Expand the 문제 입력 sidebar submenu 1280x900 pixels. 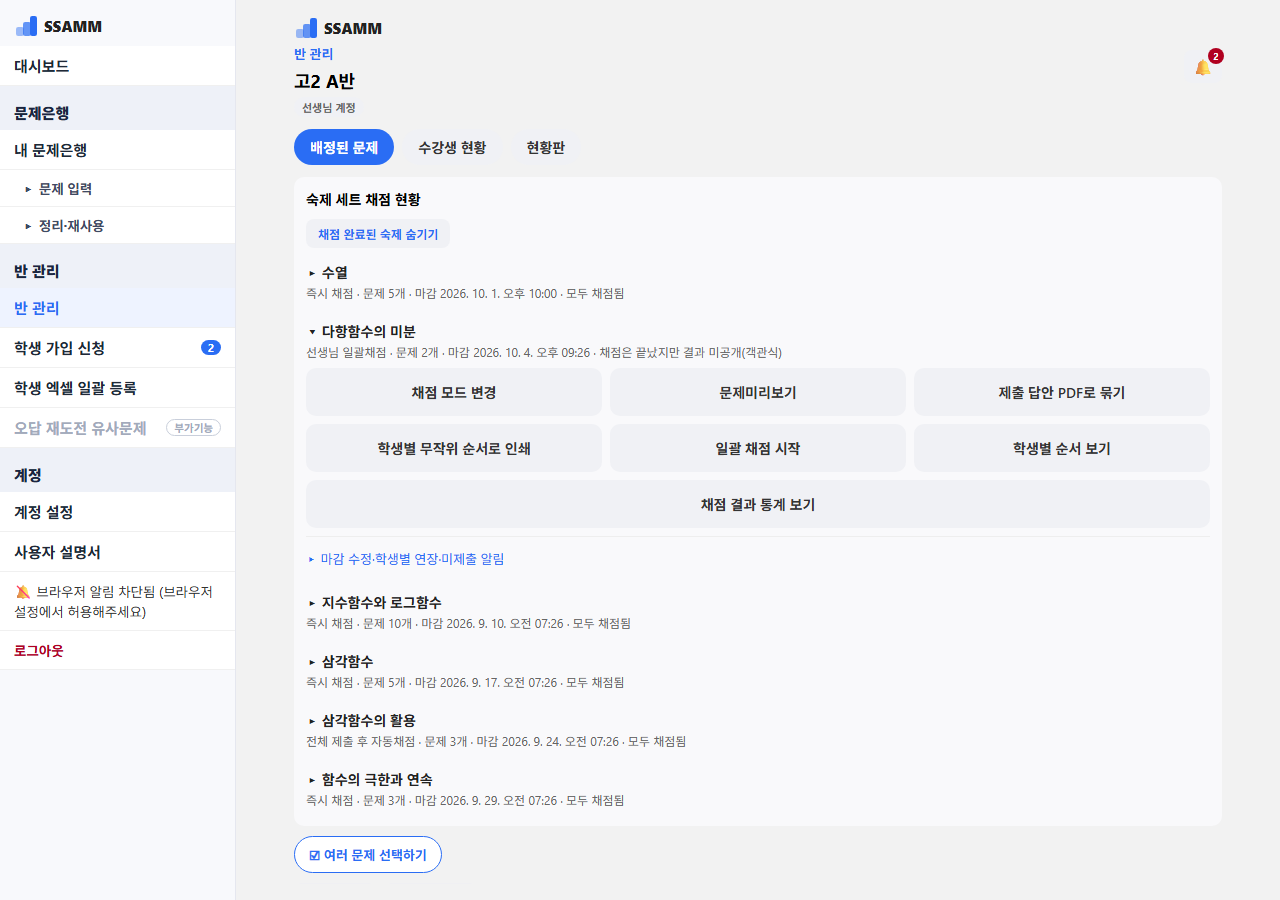(x=117, y=188)
